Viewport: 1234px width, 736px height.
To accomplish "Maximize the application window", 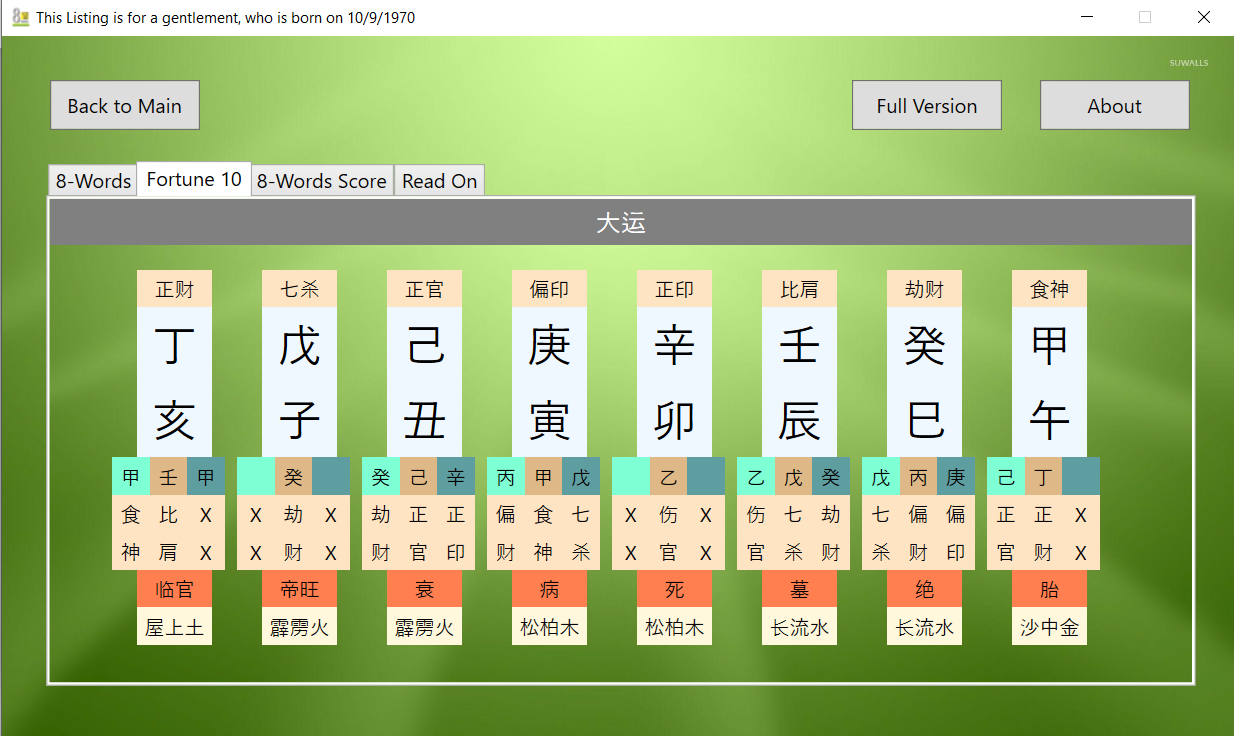I will [1145, 17].
